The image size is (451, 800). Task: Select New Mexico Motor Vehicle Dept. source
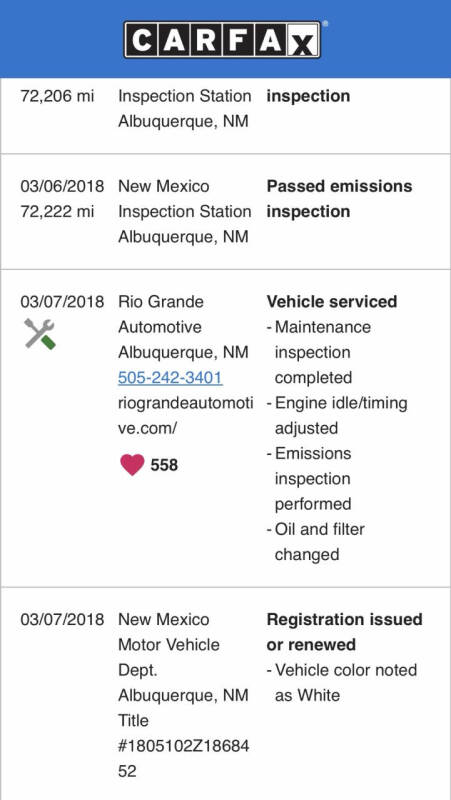[x=169, y=644]
